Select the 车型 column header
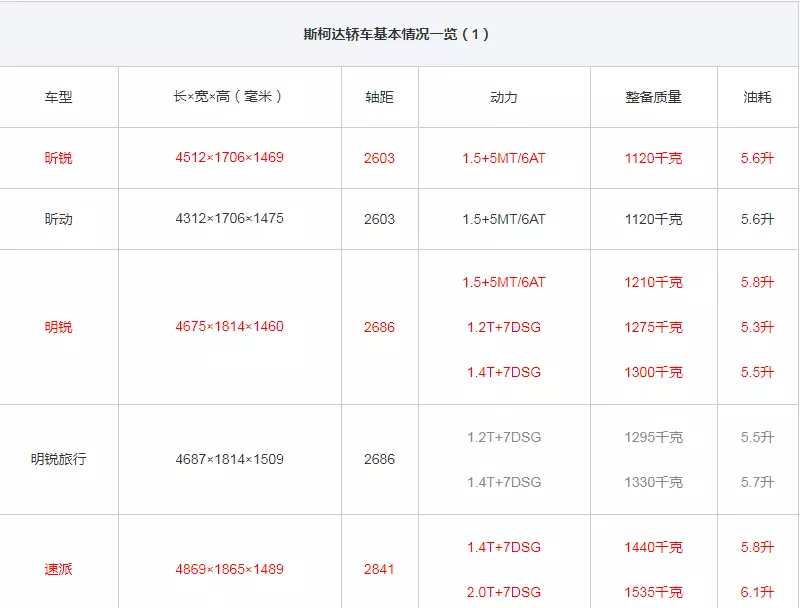Image resolution: width=800 pixels, height=608 pixels. coord(58,97)
